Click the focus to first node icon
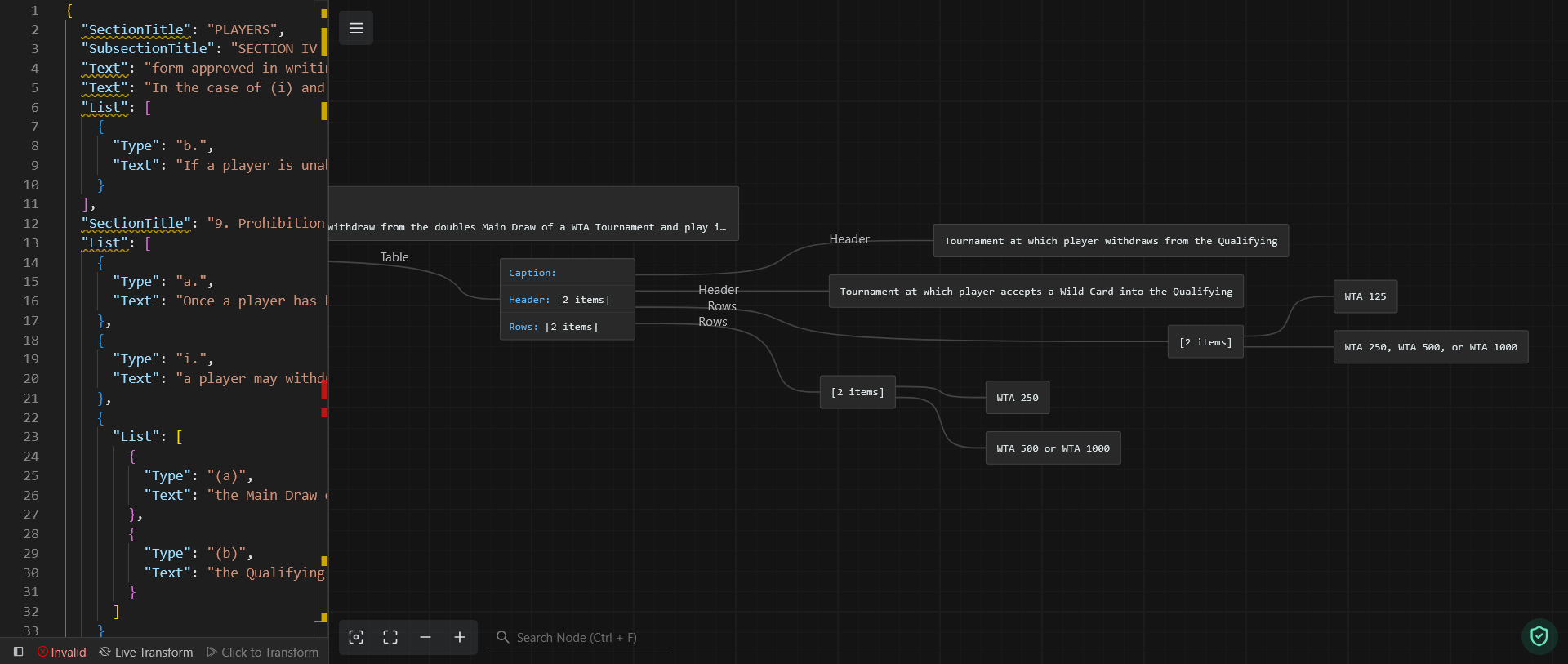This screenshot has height=664, width=1568. (x=356, y=637)
